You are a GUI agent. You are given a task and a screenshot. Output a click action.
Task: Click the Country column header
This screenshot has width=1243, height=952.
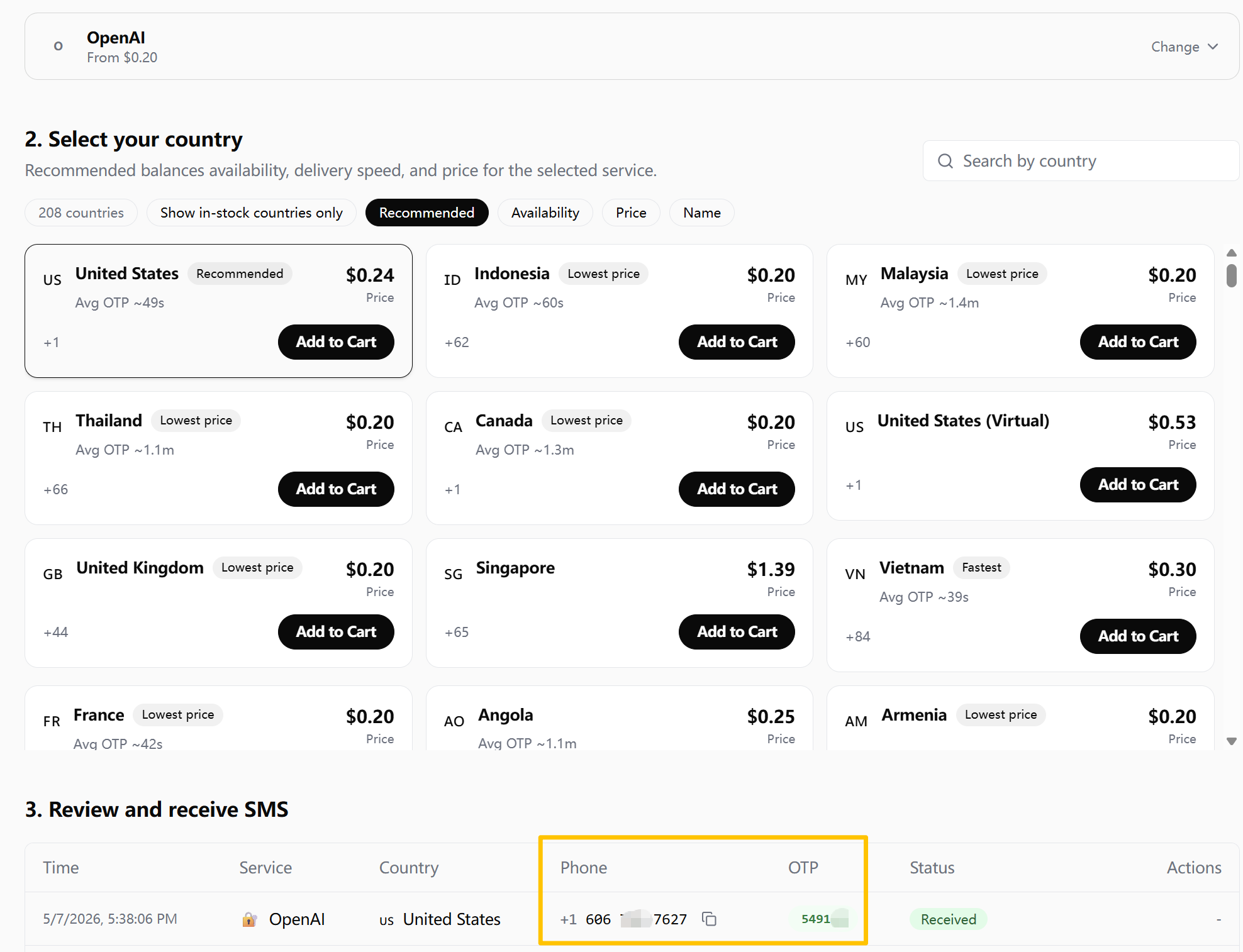point(409,868)
